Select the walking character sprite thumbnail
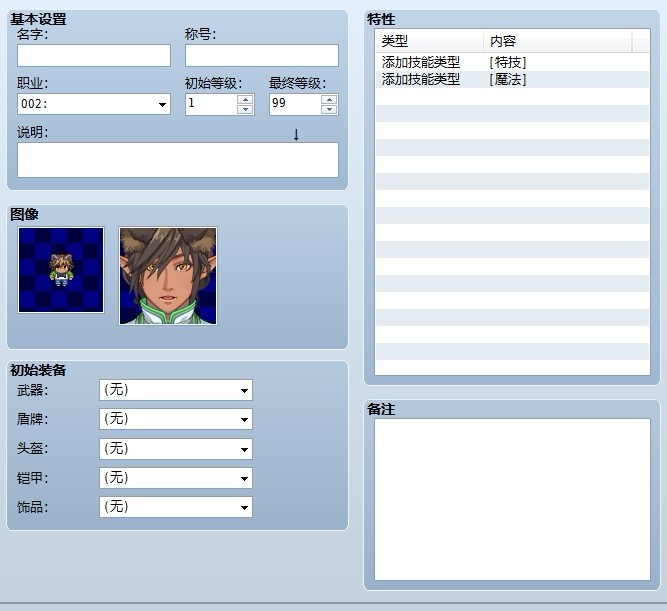This screenshot has width=667, height=611. [61, 270]
